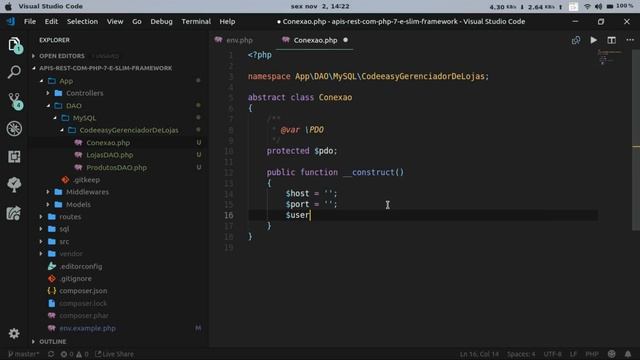Open the Apple menu
This screenshot has width=640, height=360.
pos(8,7)
